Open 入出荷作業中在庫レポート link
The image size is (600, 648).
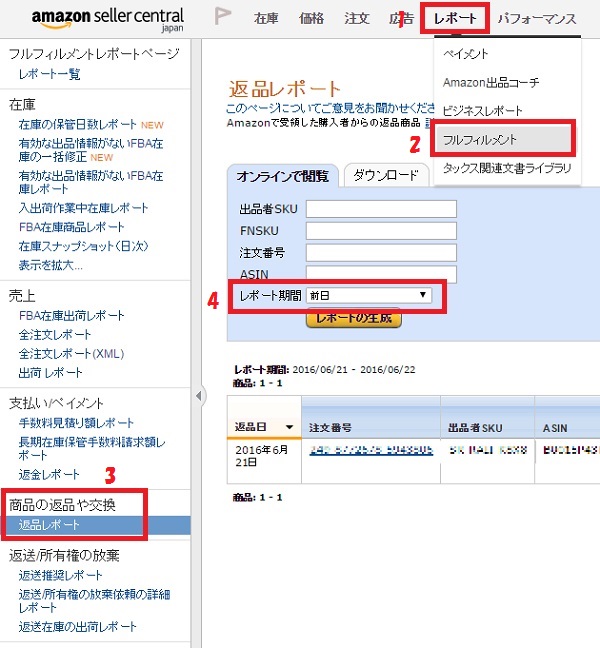click(83, 208)
